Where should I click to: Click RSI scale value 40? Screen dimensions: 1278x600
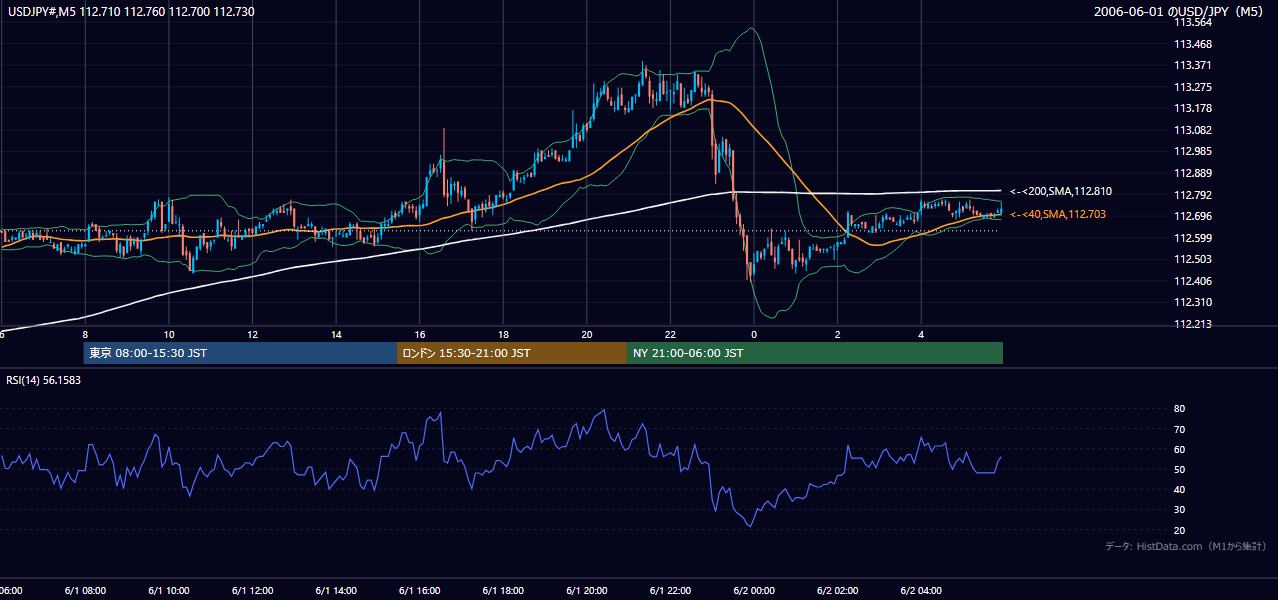(x=1179, y=489)
